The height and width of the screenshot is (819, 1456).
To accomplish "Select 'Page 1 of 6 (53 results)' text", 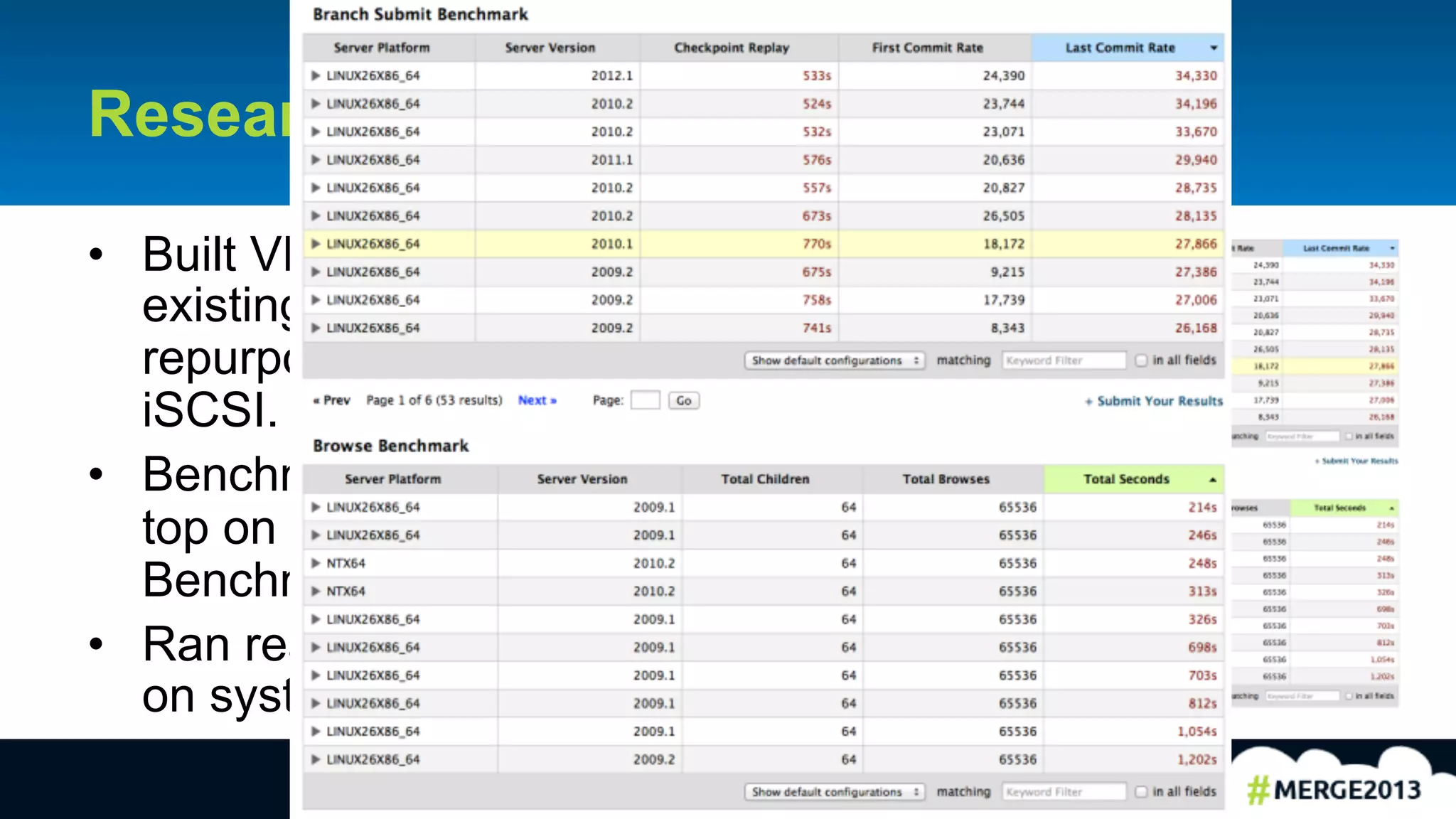I will (x=434, y=400).
